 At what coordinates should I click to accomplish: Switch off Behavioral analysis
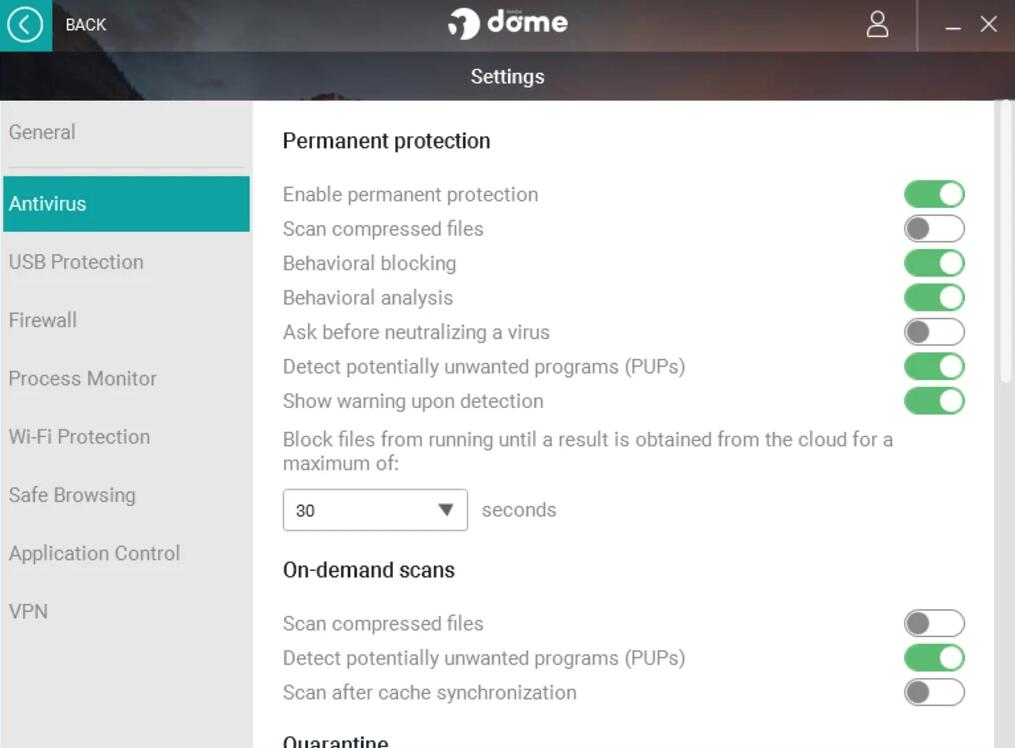934,297
